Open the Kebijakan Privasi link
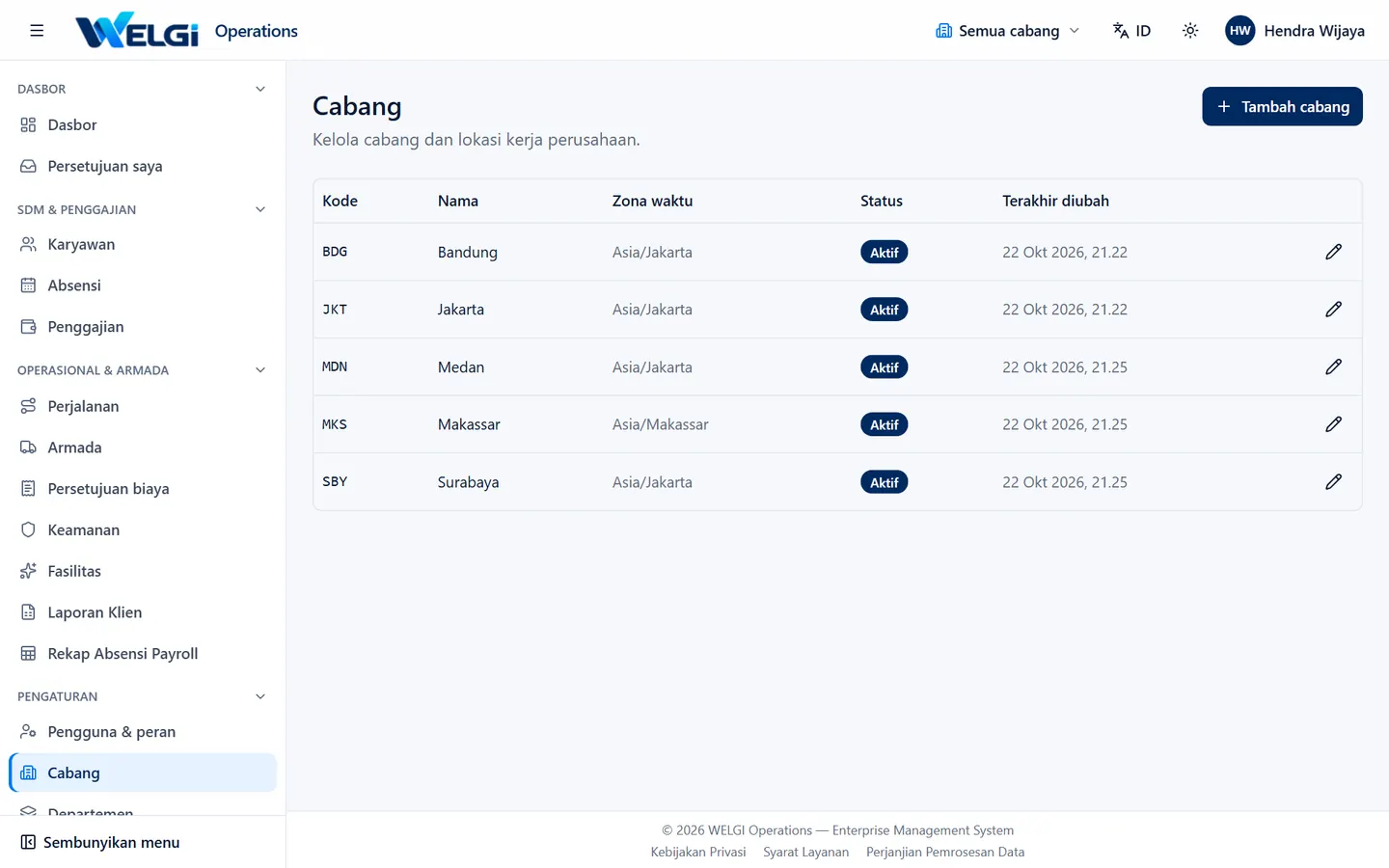This screenshot has height=868, width=1389. 698,852
